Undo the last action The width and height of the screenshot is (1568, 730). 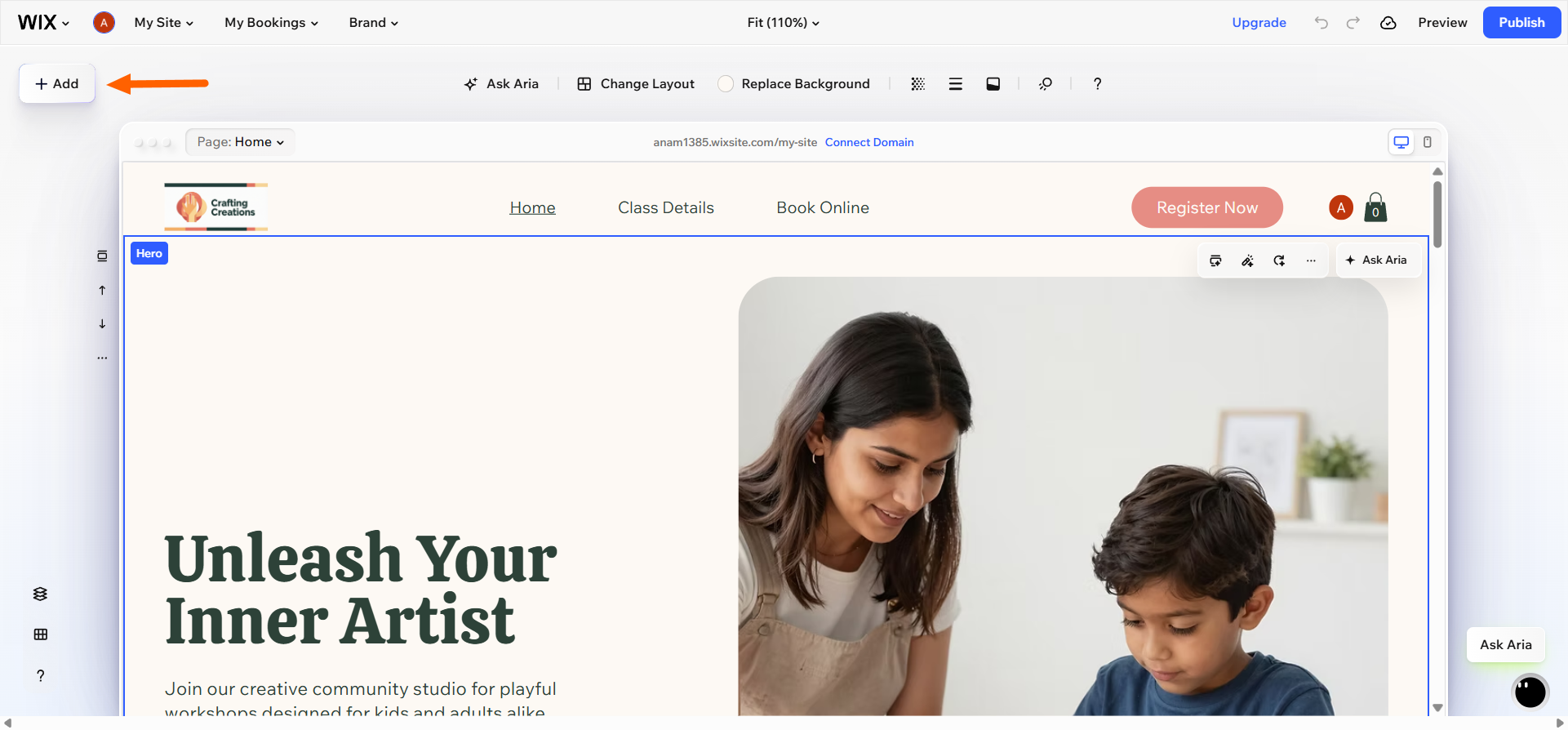coord(1321,23)
